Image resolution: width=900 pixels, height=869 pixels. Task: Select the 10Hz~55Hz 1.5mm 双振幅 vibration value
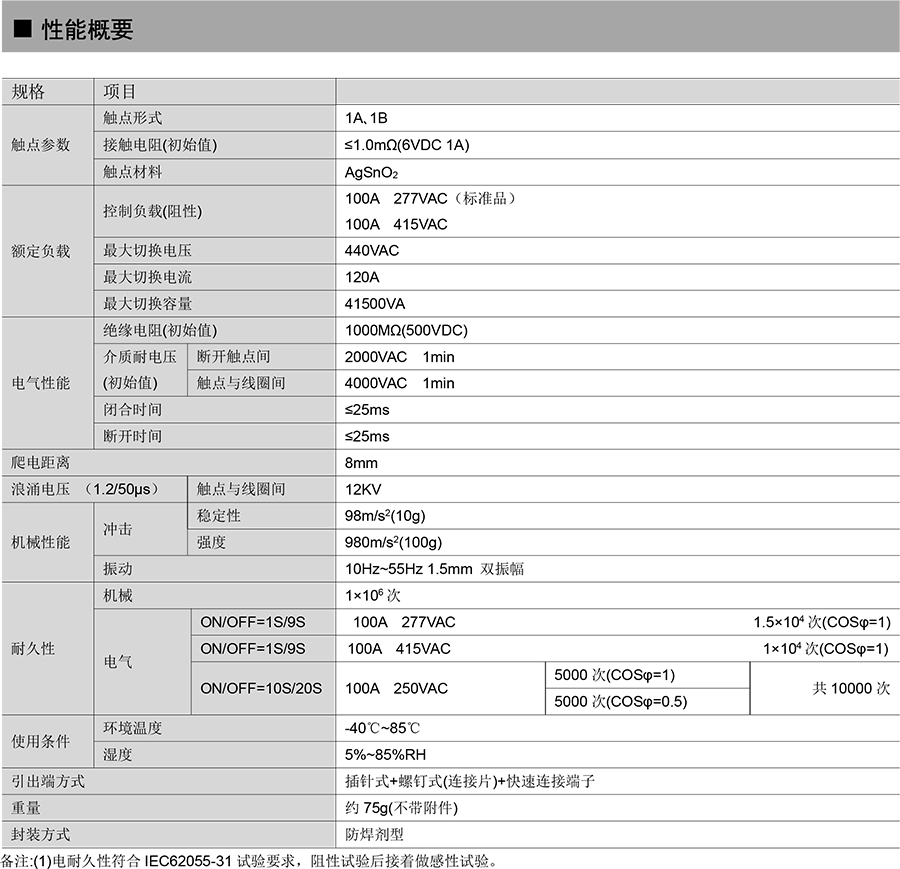pyautogui.click(x=434, y=569)
